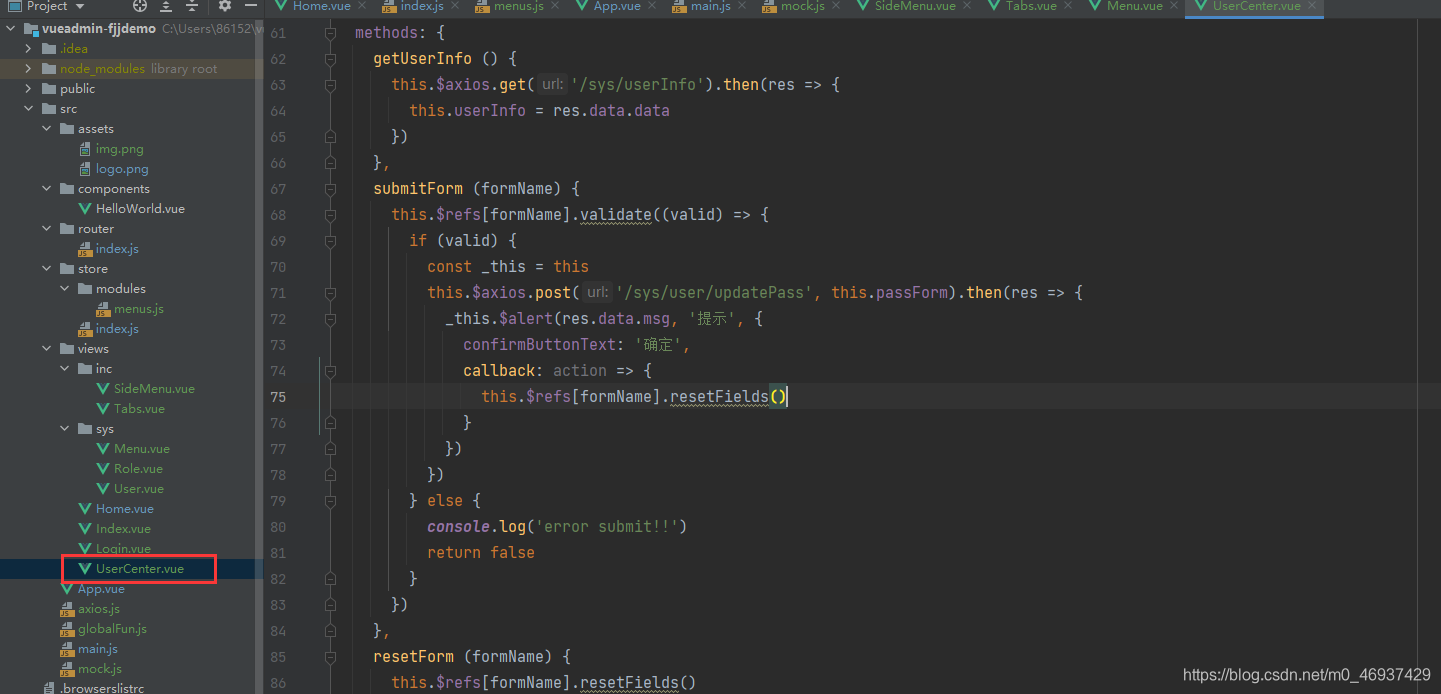Select UserCenter.vue in the project tree
This screenshot has width=1441, height=694.
point(139,569)
